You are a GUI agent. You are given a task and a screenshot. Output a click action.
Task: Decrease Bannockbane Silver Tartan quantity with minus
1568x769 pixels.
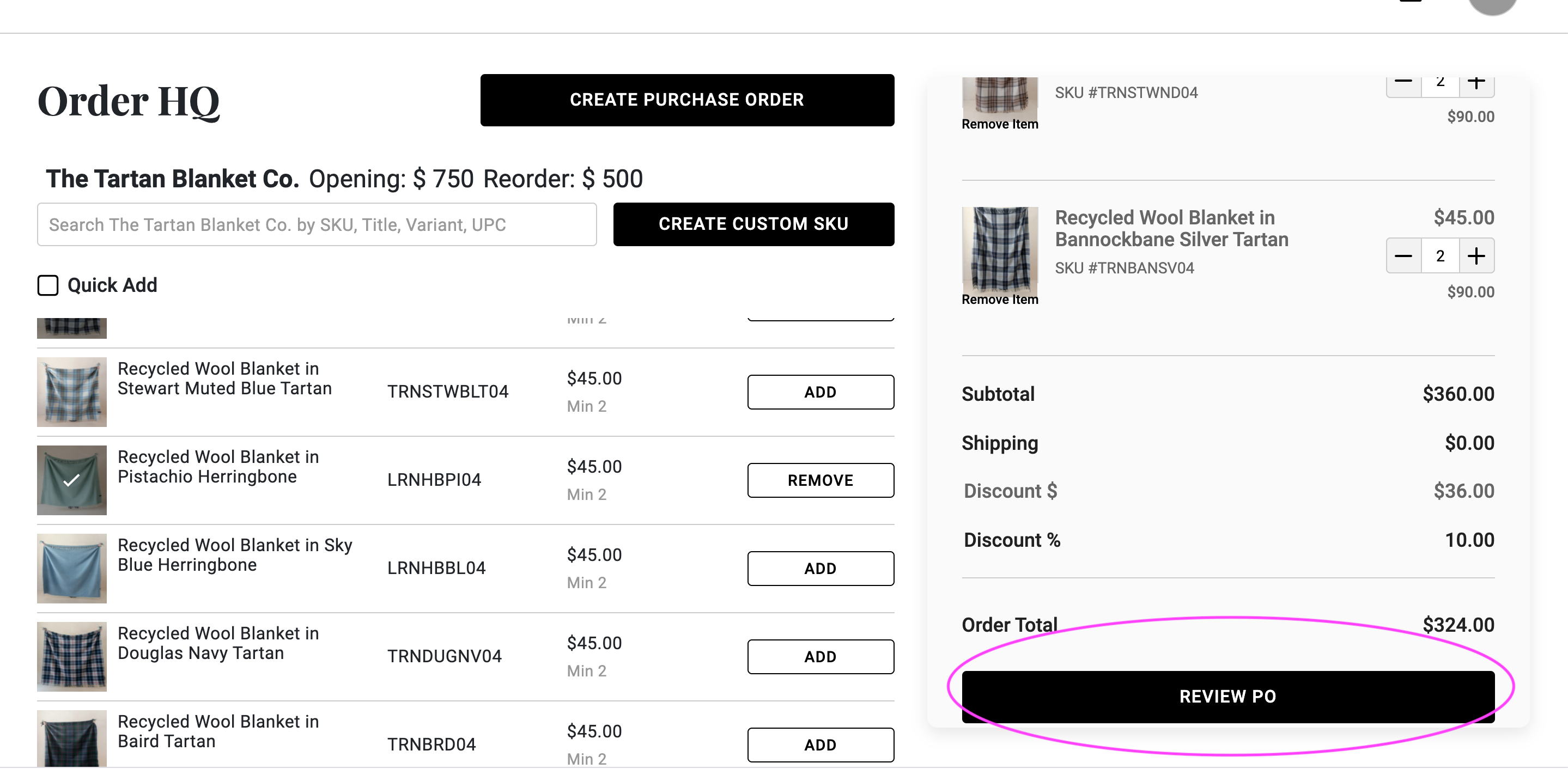(x=1403, y=256)
